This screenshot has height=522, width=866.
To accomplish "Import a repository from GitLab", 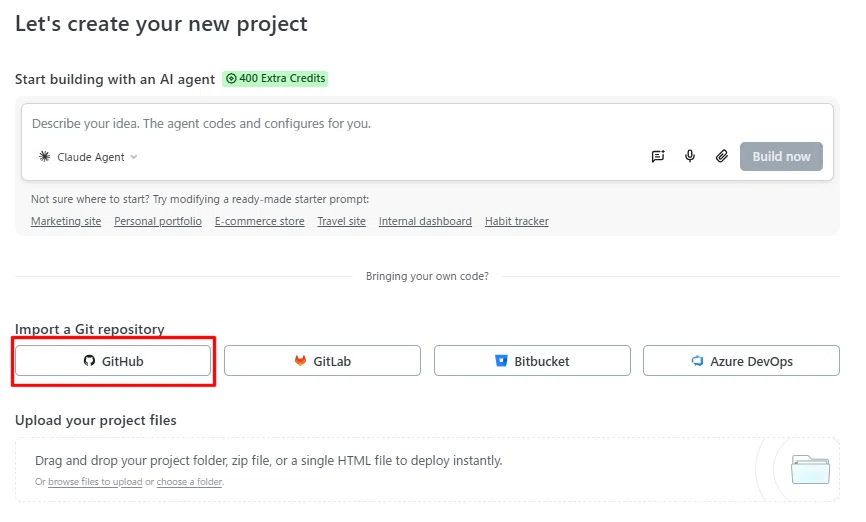I will coord(322,361).
